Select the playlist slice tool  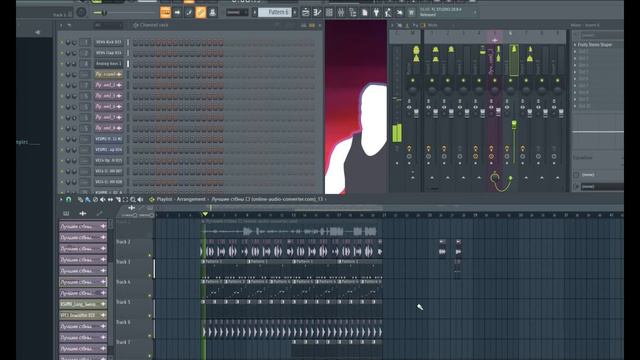pyautogui.click(x=118, y=200)
